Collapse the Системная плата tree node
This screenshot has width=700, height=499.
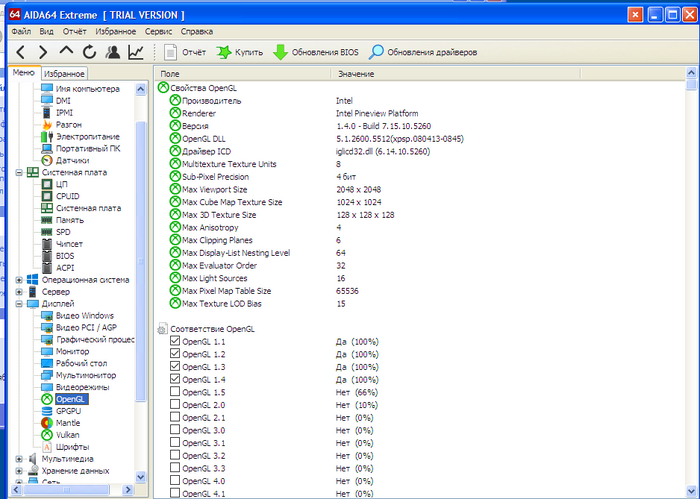(19, 172)
